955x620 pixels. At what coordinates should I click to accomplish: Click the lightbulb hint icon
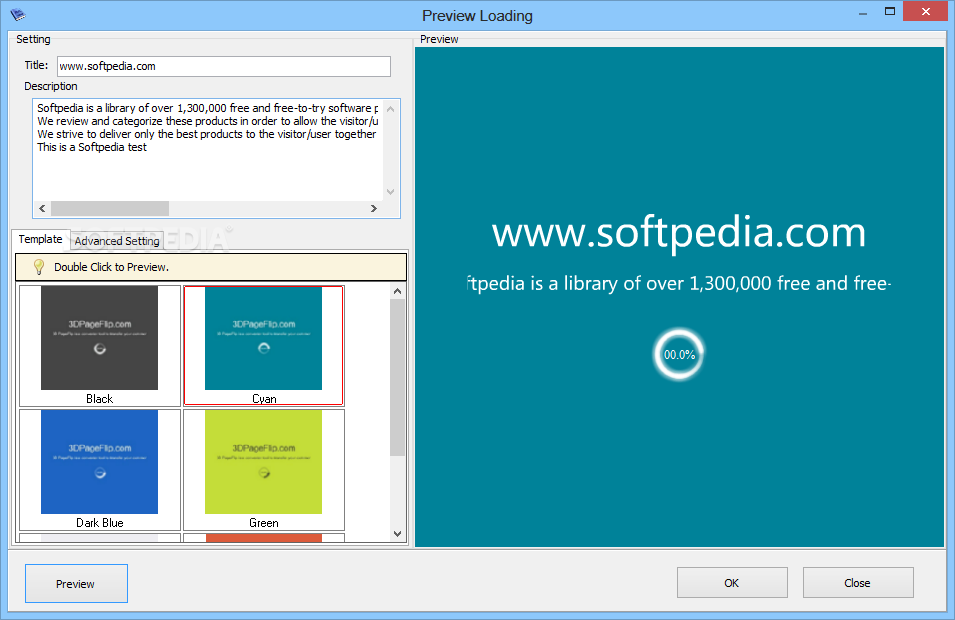[38, 267]
